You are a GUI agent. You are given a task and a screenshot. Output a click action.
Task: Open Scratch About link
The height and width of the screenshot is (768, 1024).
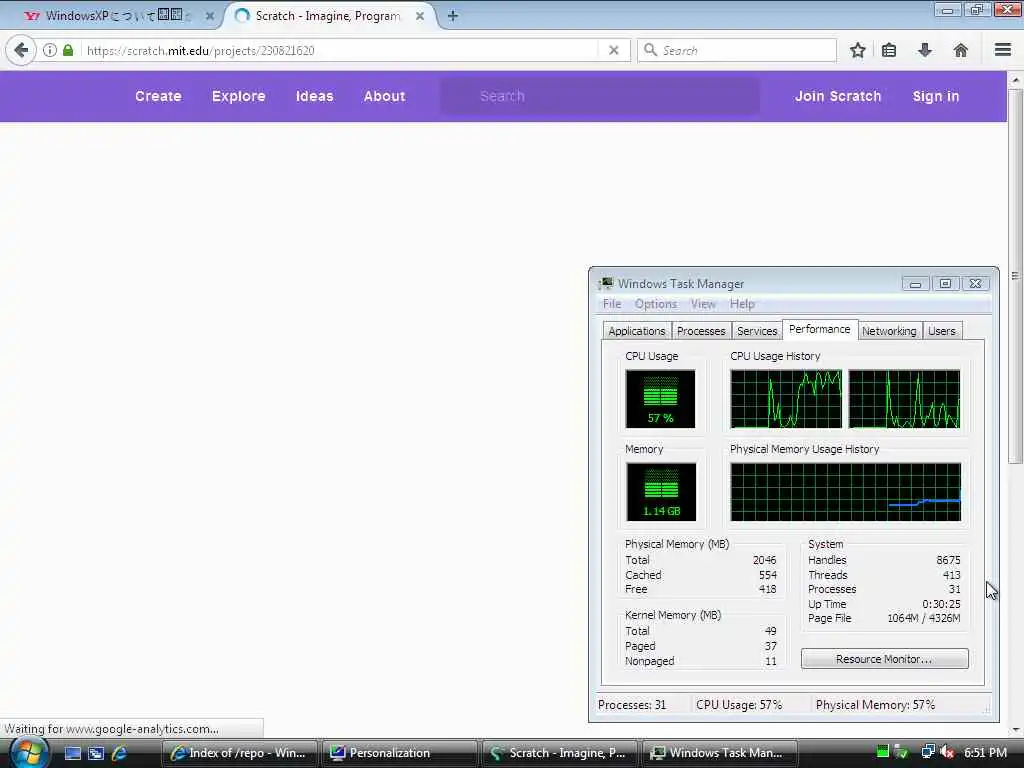pyautogui.click(x=384, y=96)
